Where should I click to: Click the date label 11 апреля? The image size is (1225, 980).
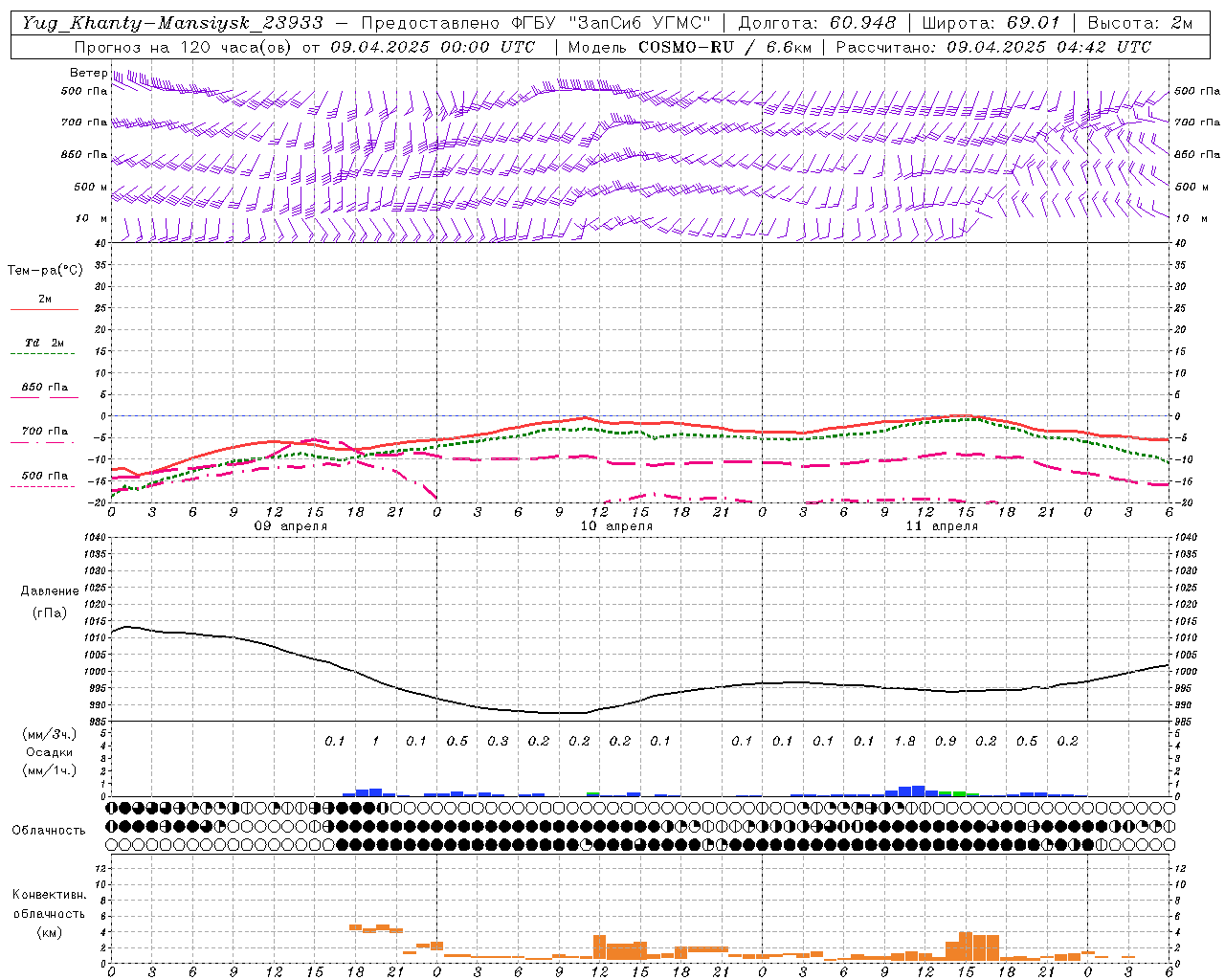(x=942, y=526)
